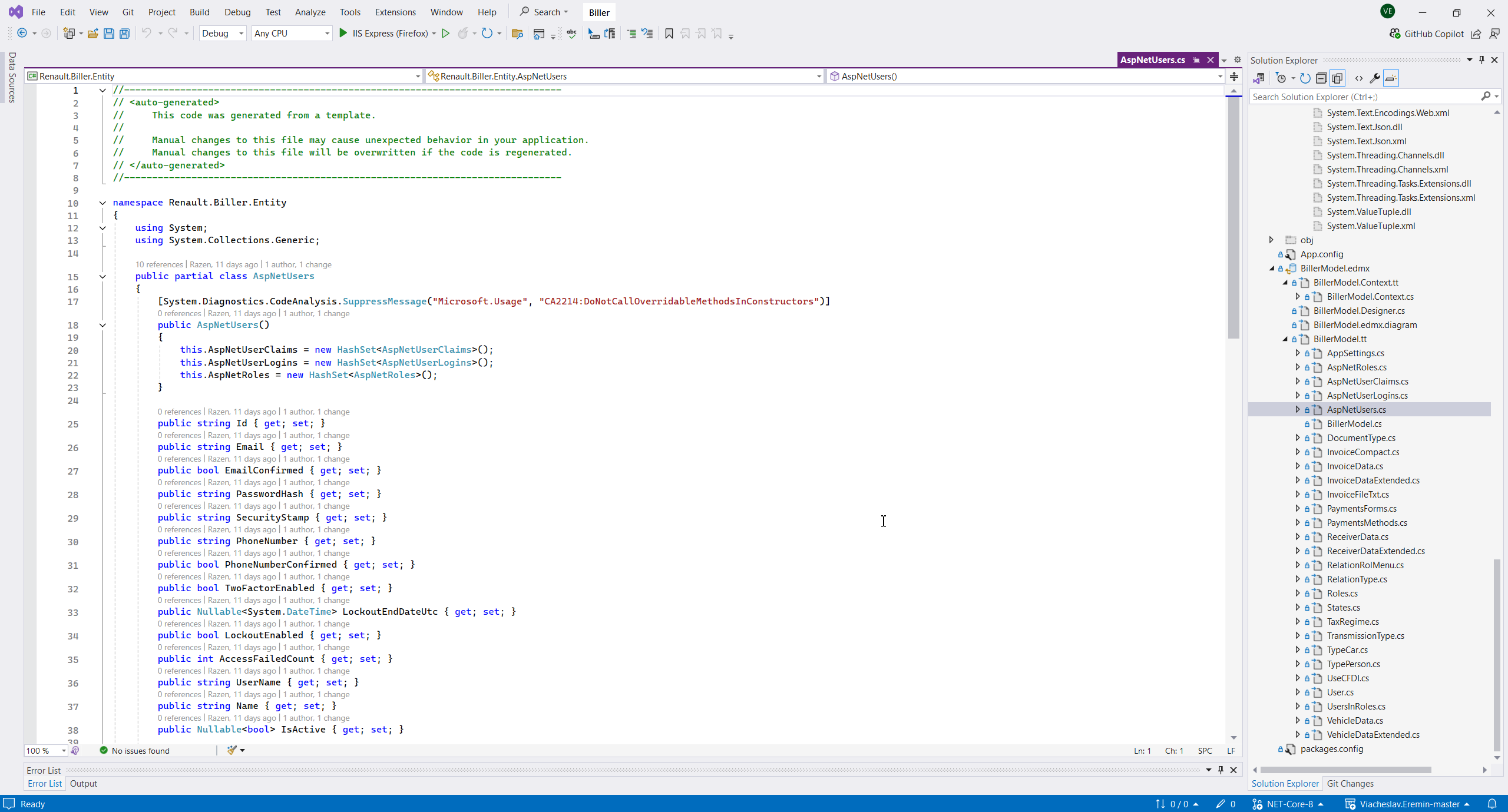
Task: Toggle Preview Selected Items in Solution Explorer
Action: pyautogui.click(x=1391, y=78)
